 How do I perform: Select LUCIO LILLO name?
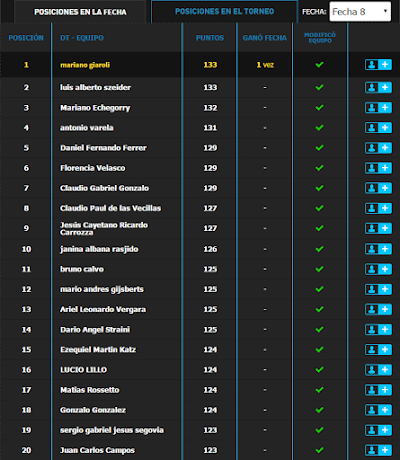(83, 370)
